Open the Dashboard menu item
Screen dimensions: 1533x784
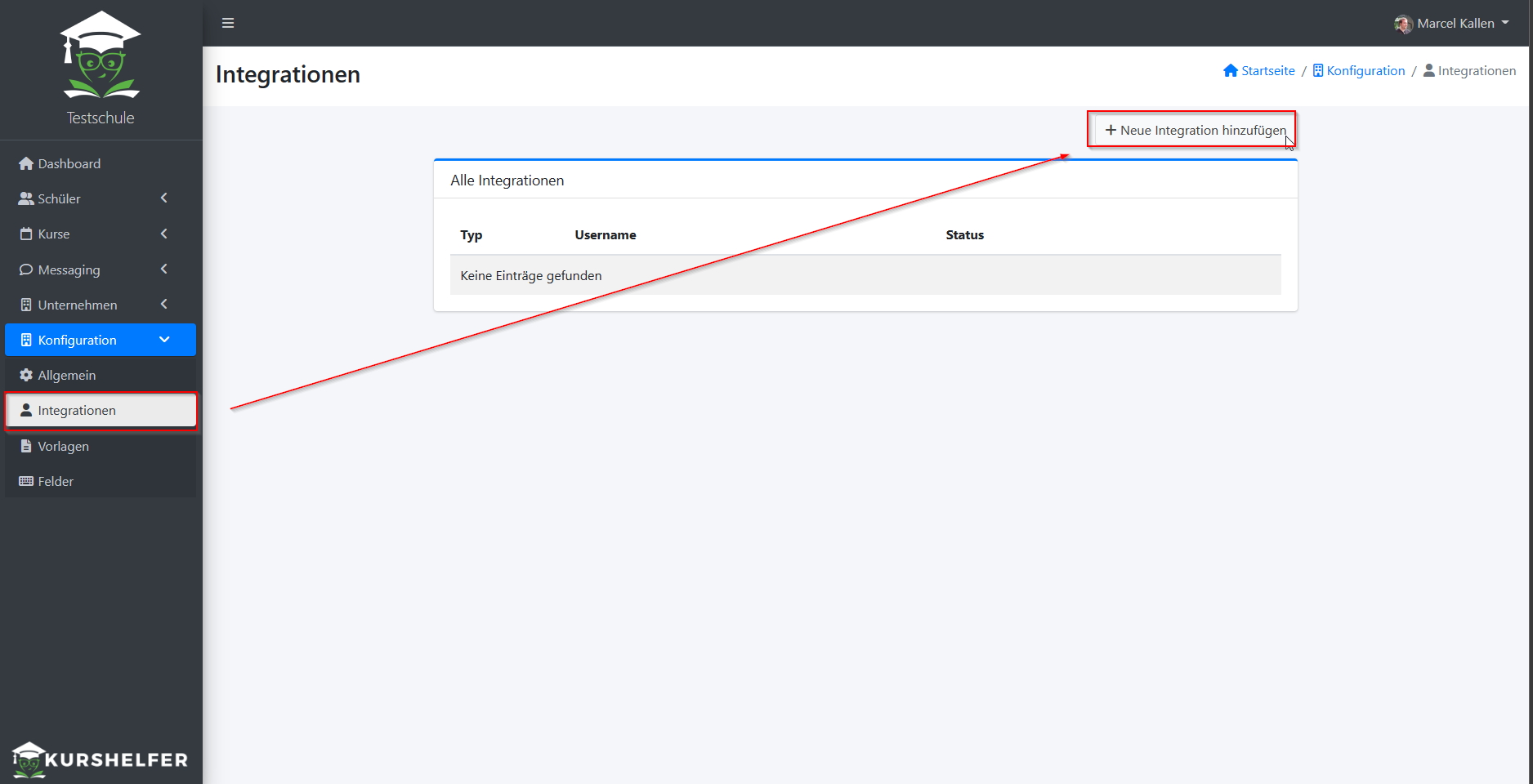(101, 163)
